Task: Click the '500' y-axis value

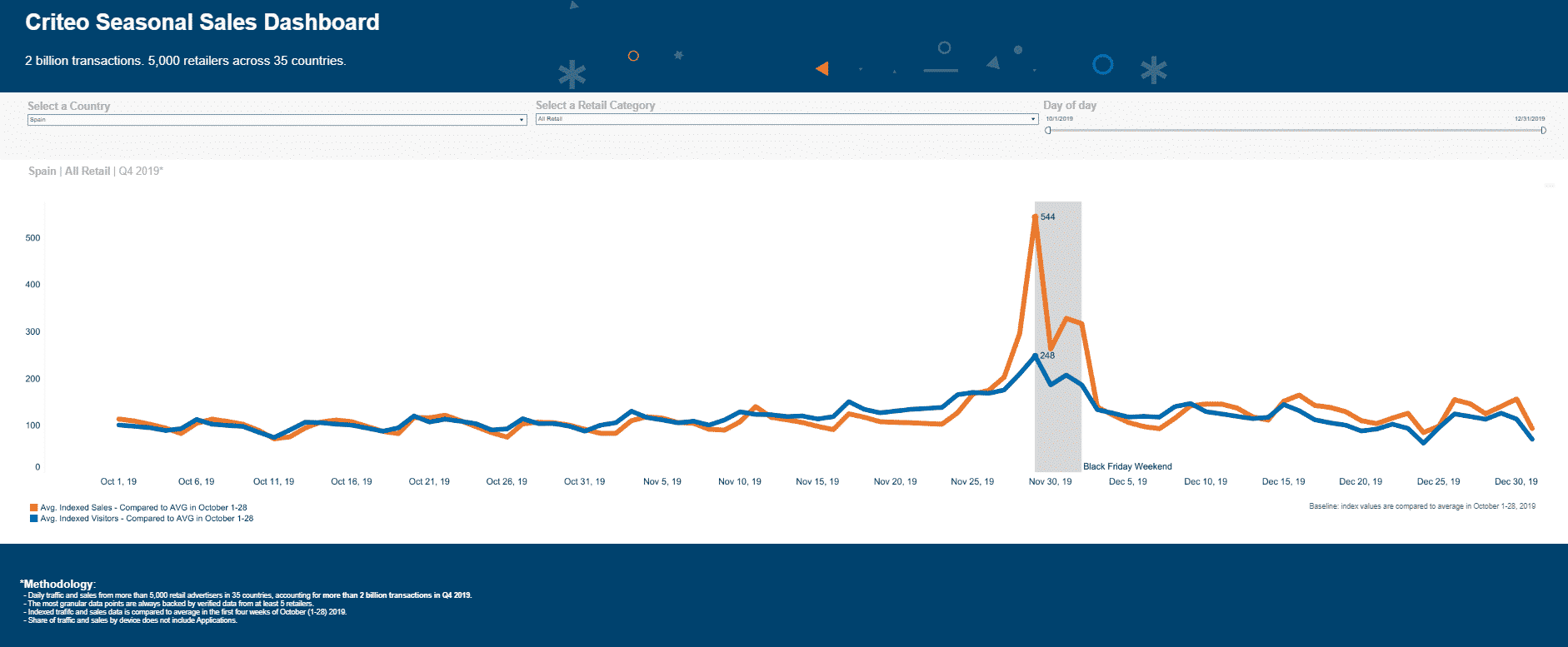Action: (x=32, y=237)
